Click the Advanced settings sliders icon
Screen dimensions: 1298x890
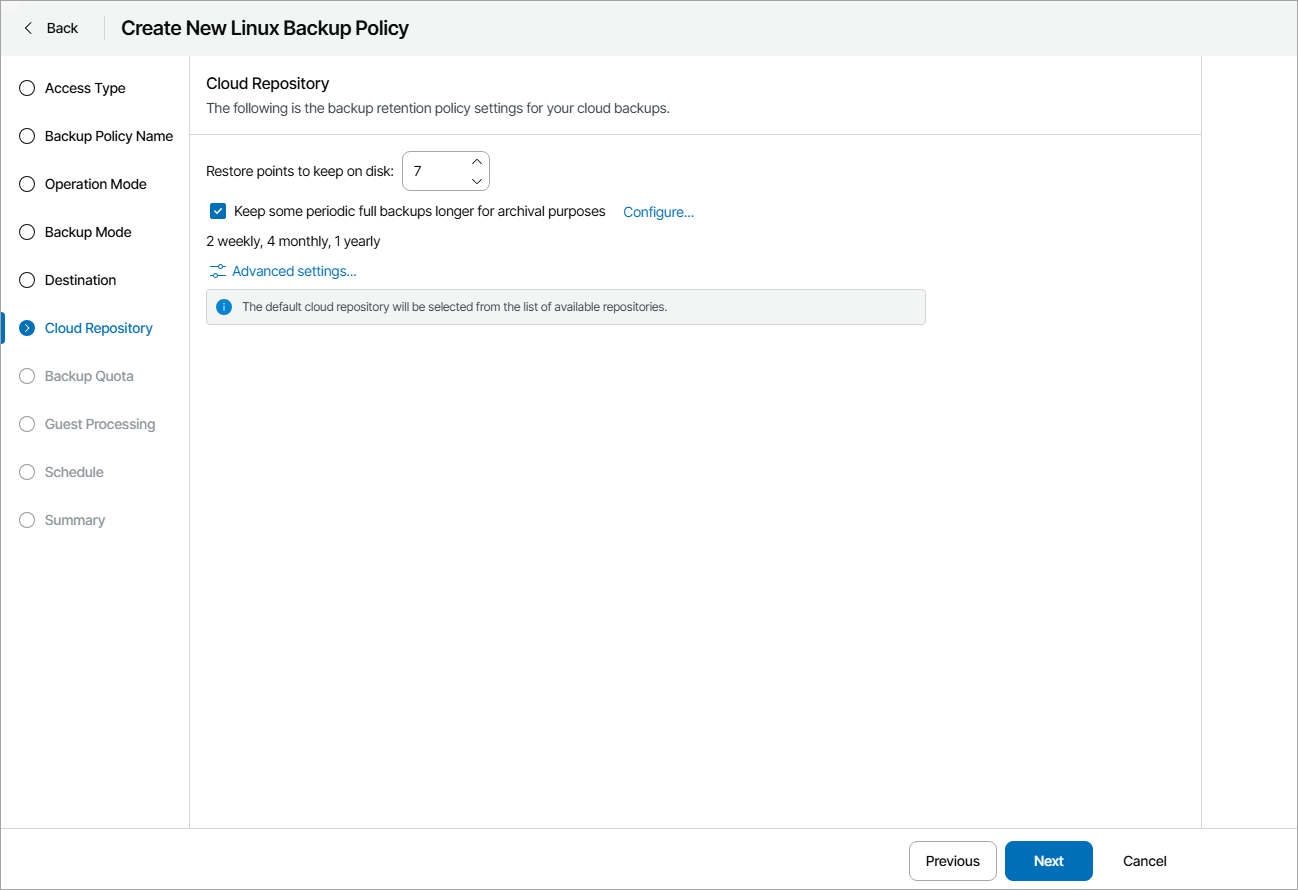(x=217, y=271)
